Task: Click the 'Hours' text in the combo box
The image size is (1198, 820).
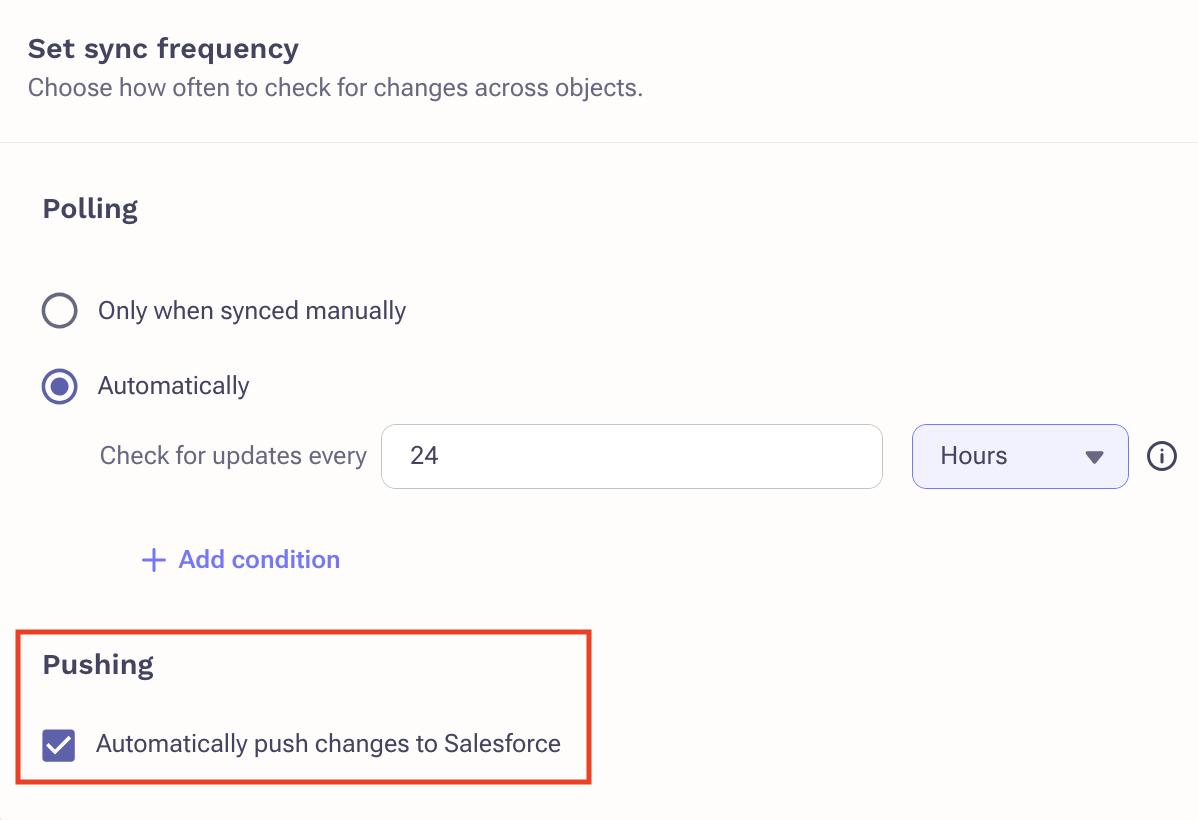Action: (973, 456)
